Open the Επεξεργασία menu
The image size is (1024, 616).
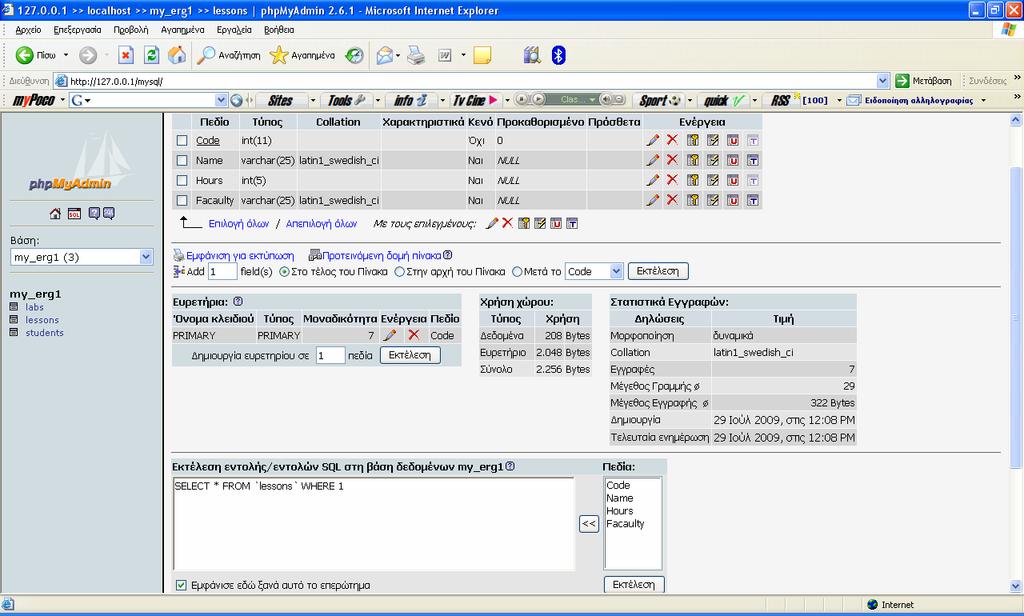pos(77,30)
